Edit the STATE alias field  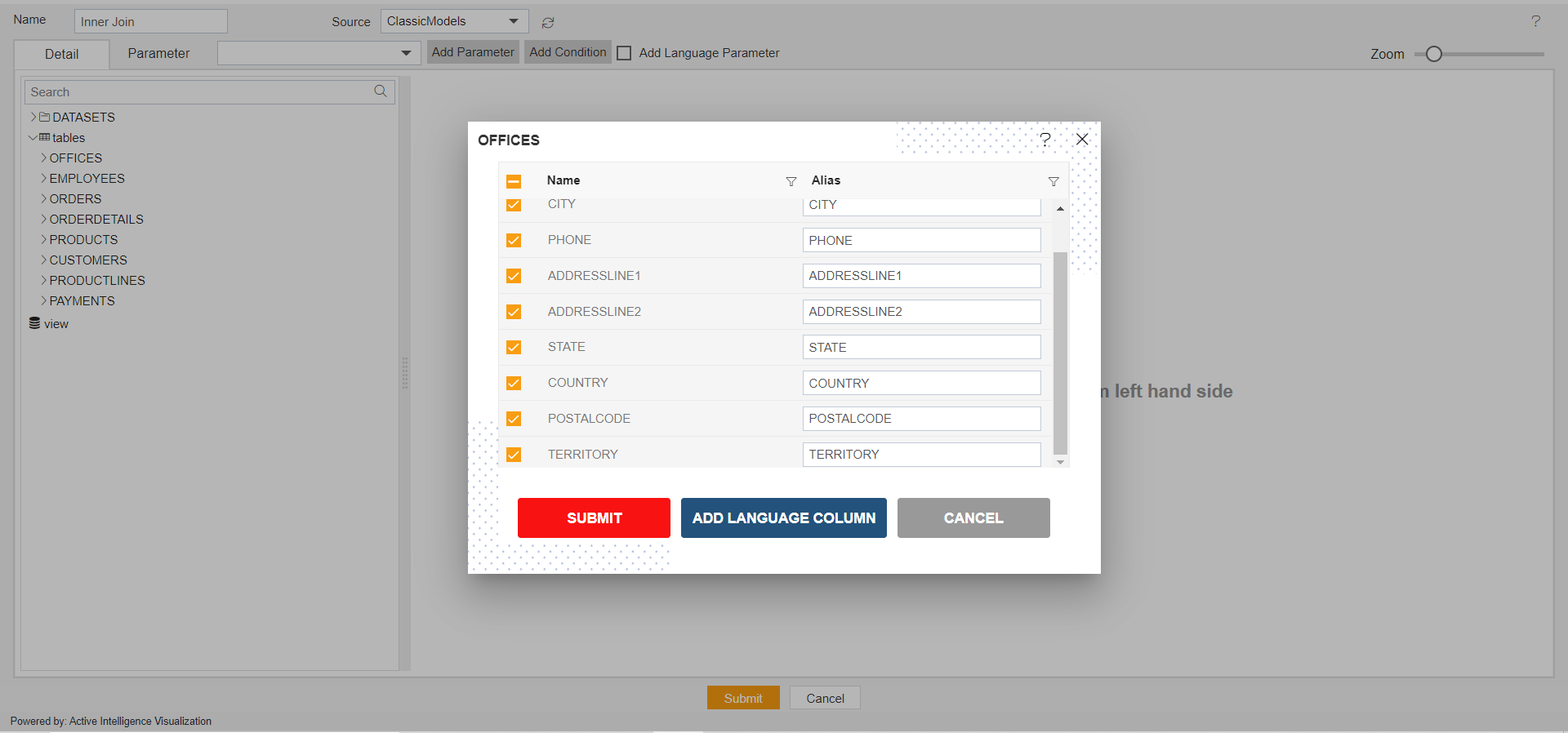pos(921,347)
